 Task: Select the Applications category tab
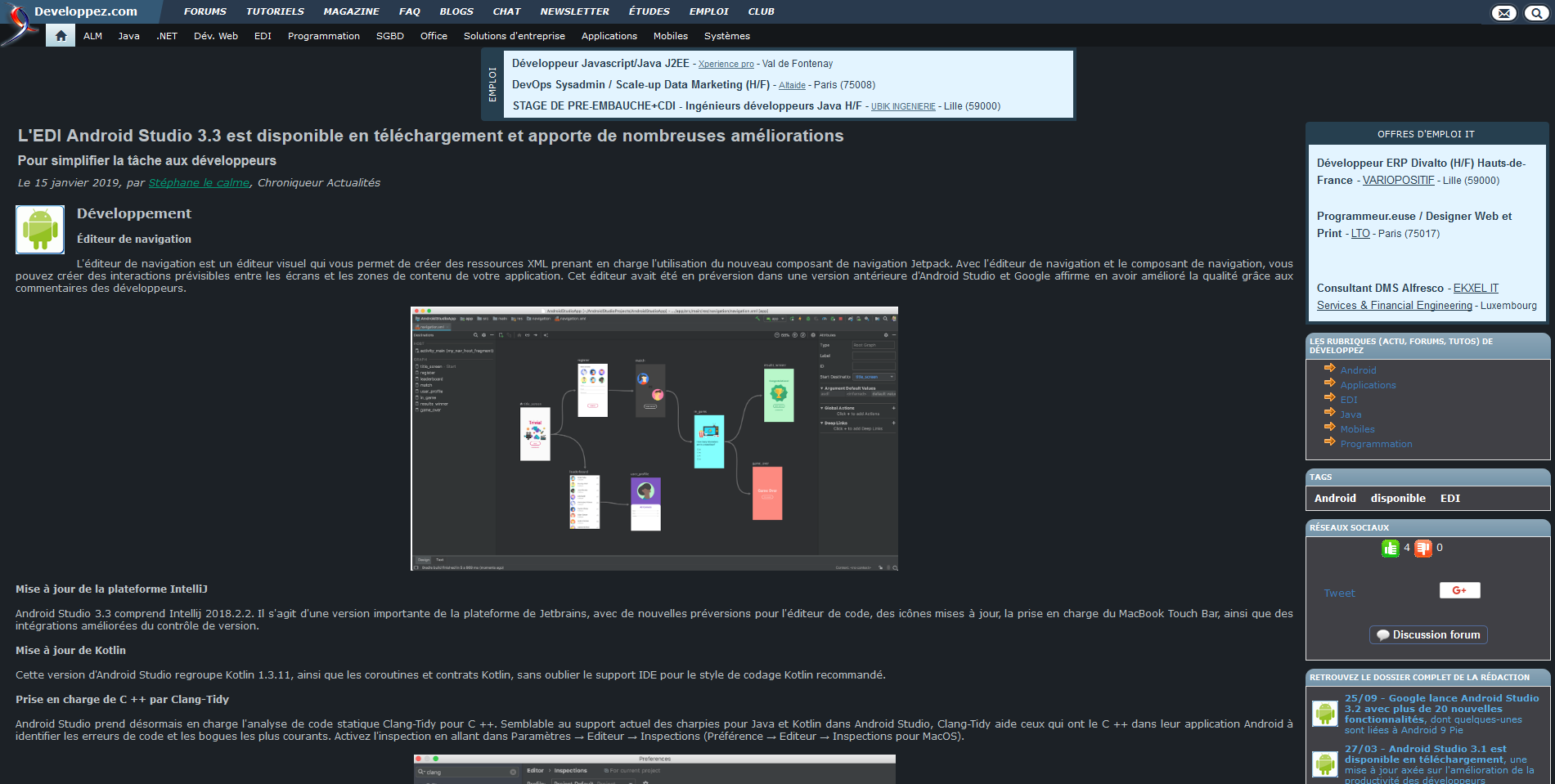coord(609,36)
